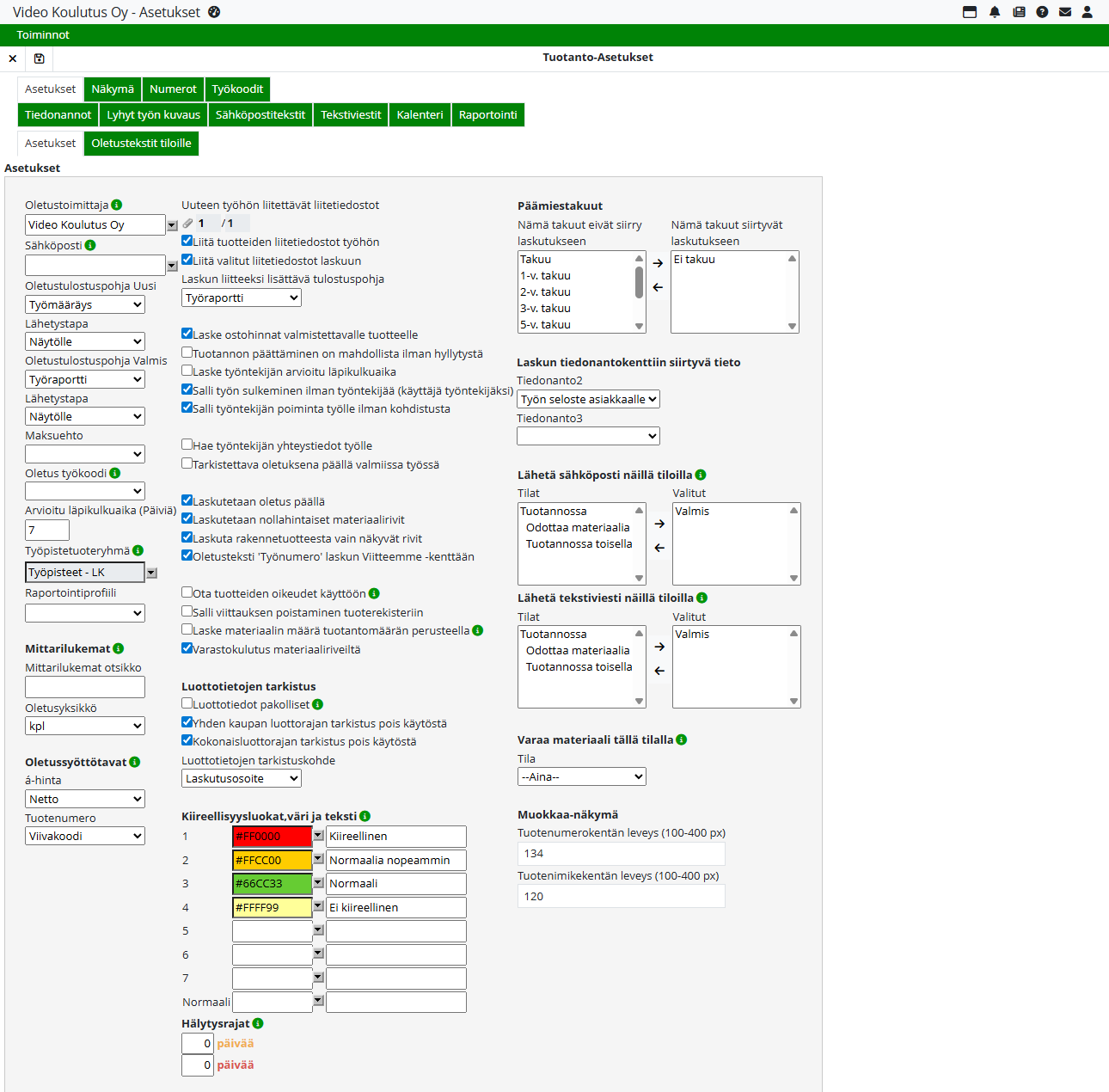Uncheck Laske ostohinnat valmistettavalle tuotteelle
The image size is (1109, 1092).
click(x=187, y=334)
